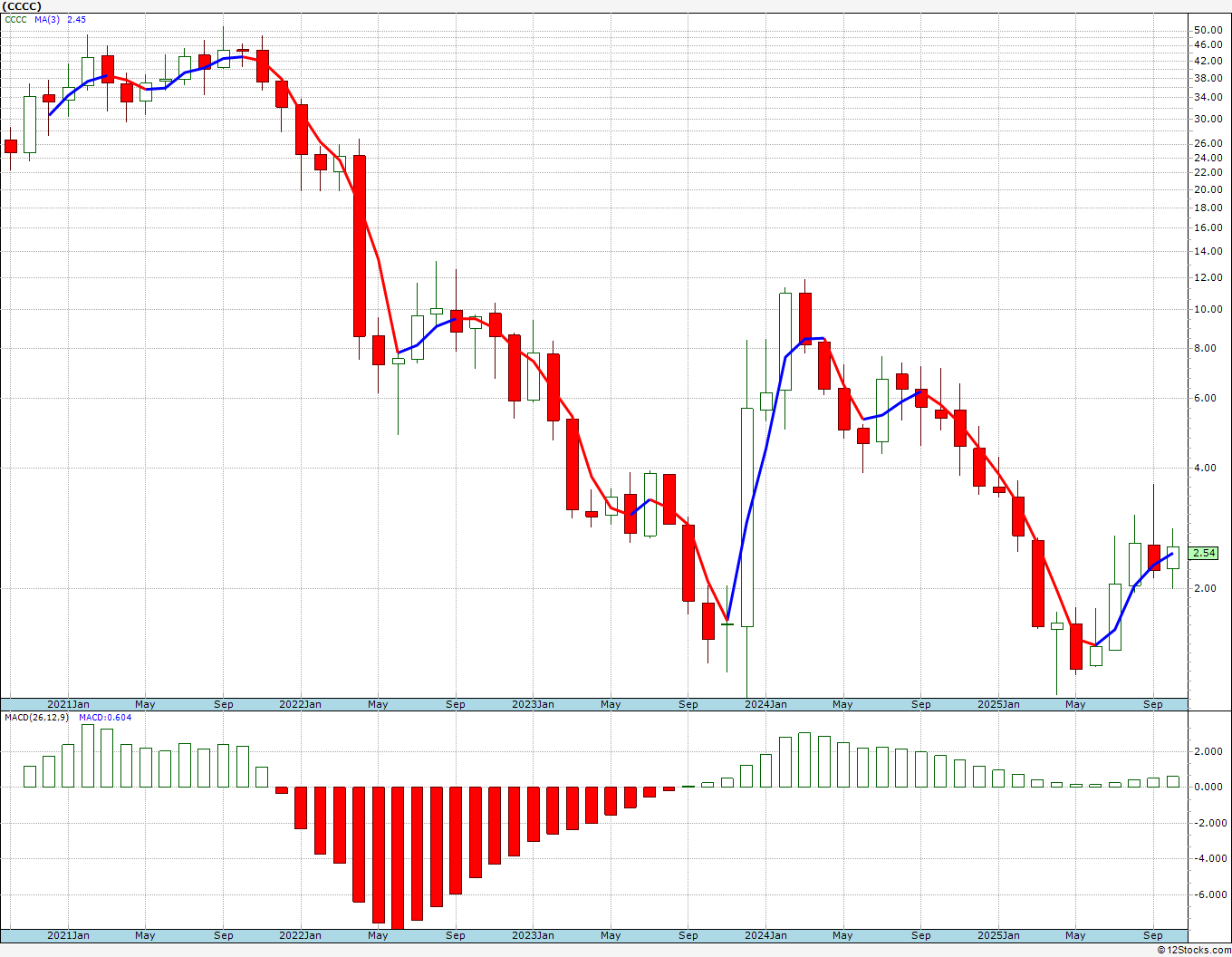Click the 24.00 price axis label
The height and width of the screenshot is (957, 1232).
(x=1208, y=158)
